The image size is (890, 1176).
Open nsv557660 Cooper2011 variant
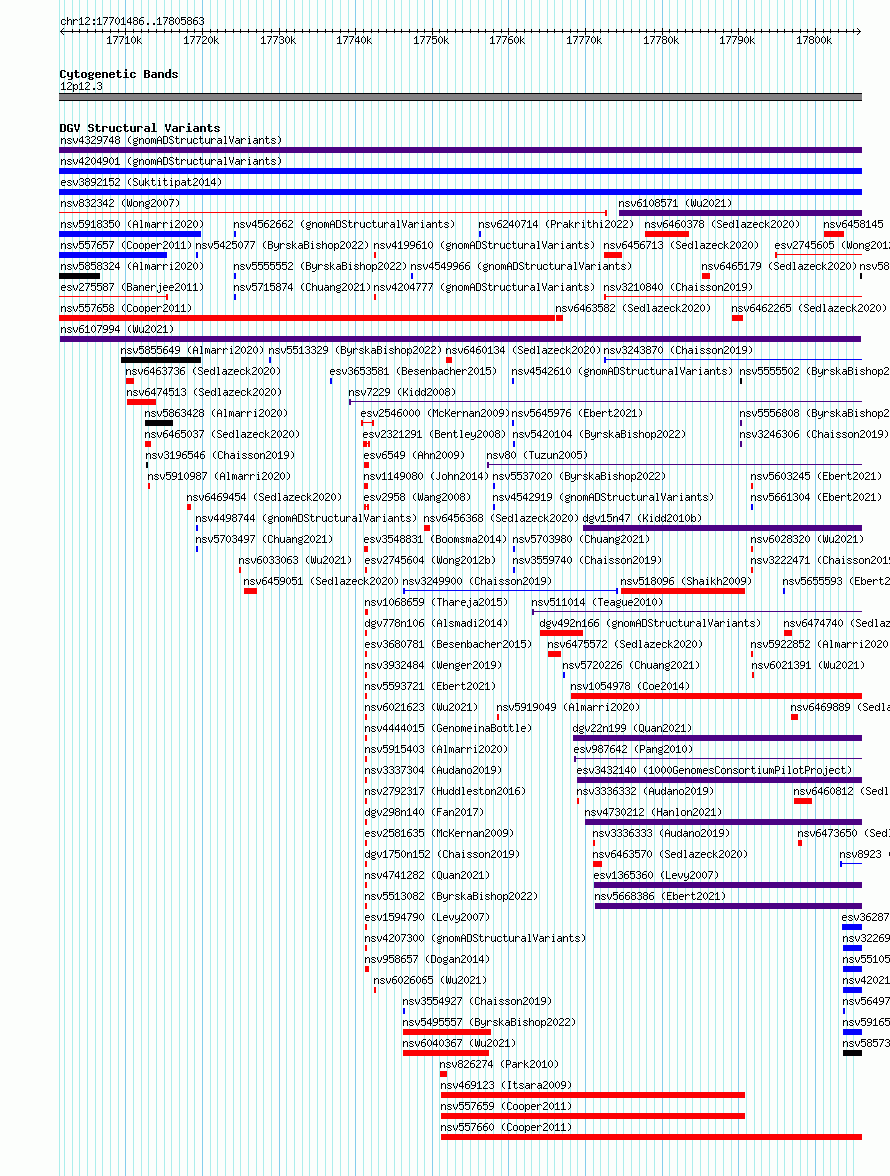[x=506, y=1127]
